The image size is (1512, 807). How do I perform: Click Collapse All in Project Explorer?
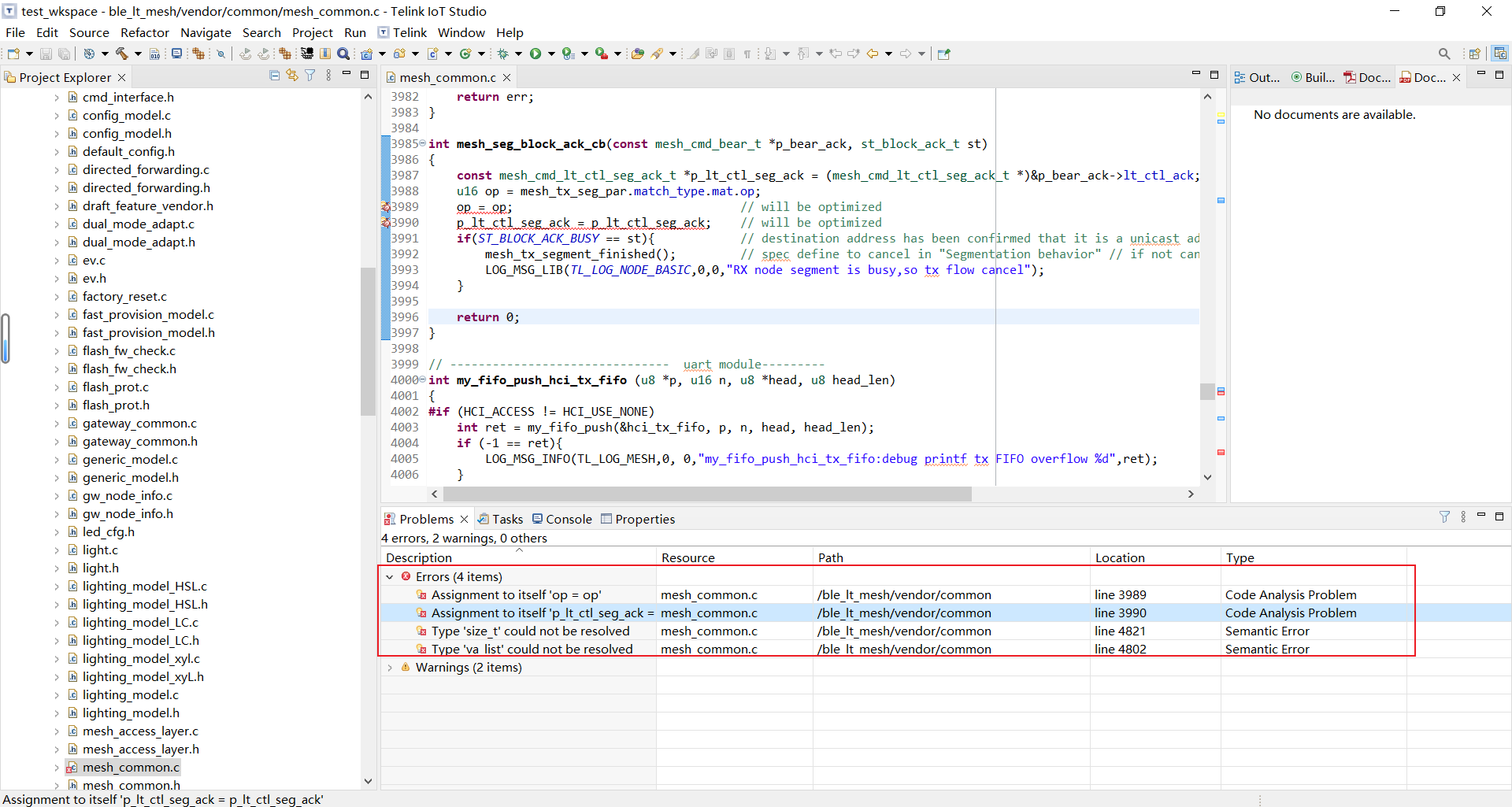click(274, 76)
